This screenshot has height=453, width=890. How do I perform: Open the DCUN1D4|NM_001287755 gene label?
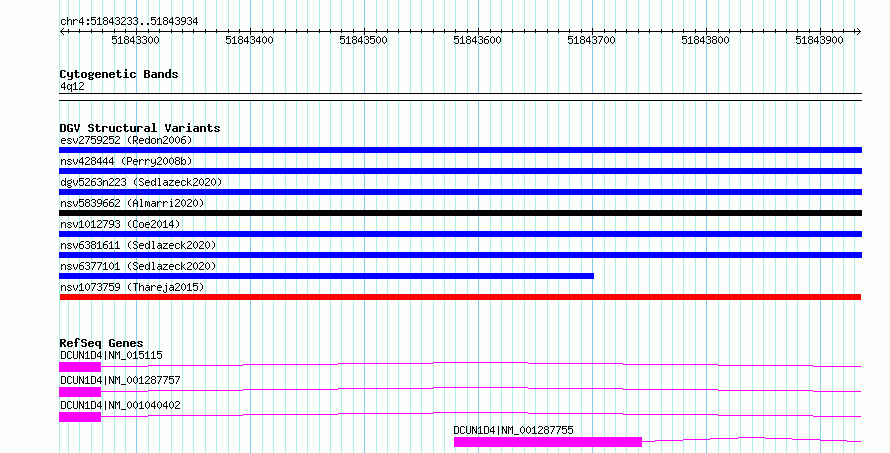pos(514,430)
